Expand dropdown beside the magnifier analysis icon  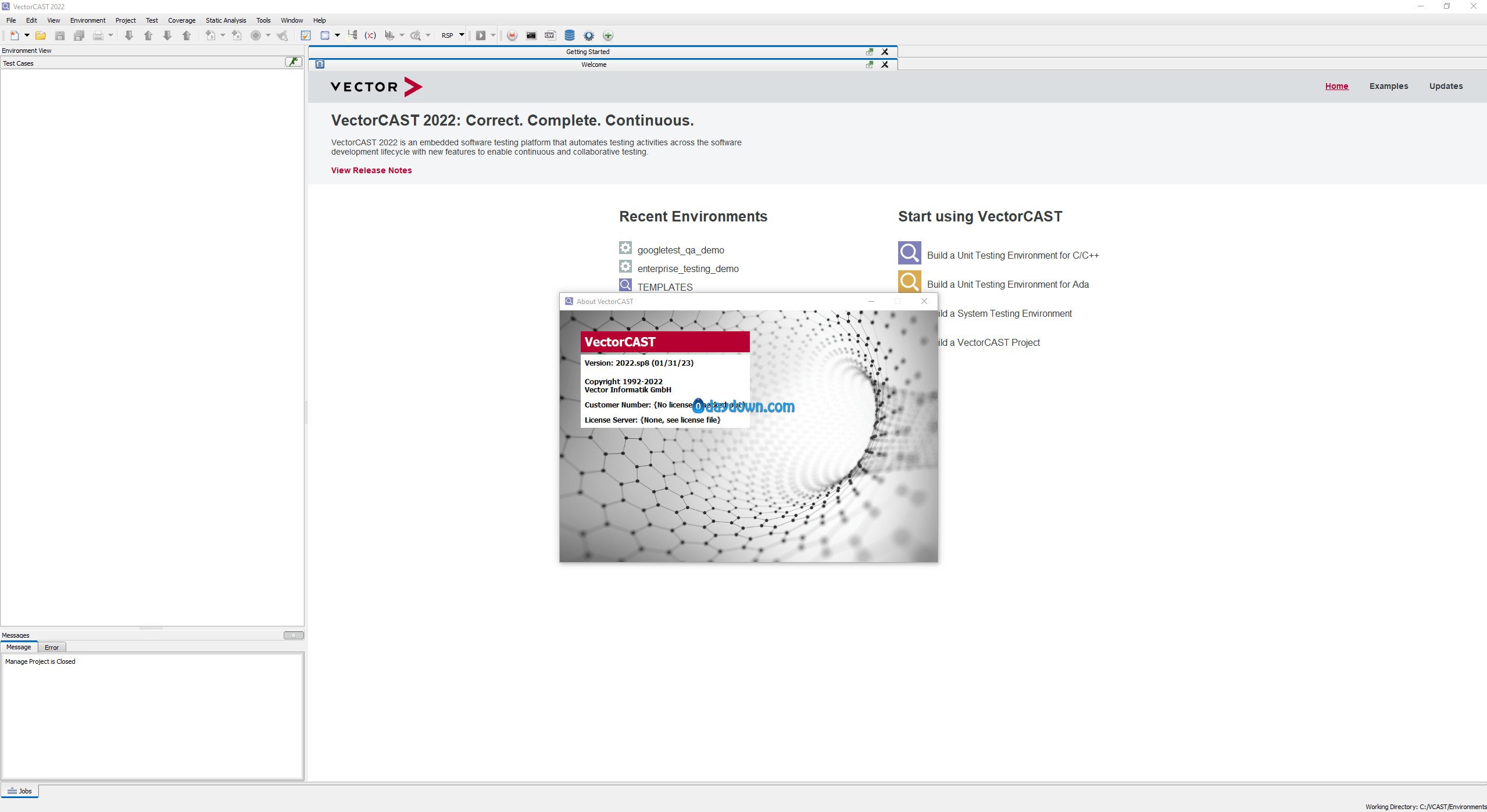tap(428, 35)
